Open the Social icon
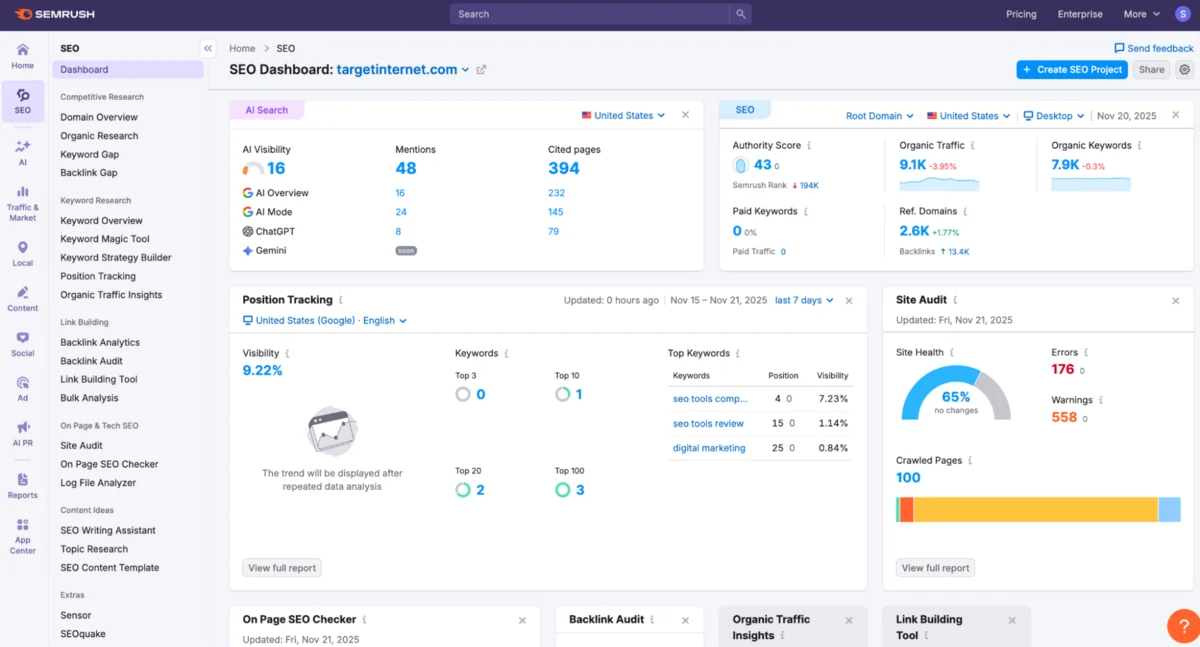This screenshot has height=647, width=1200. 22,344
